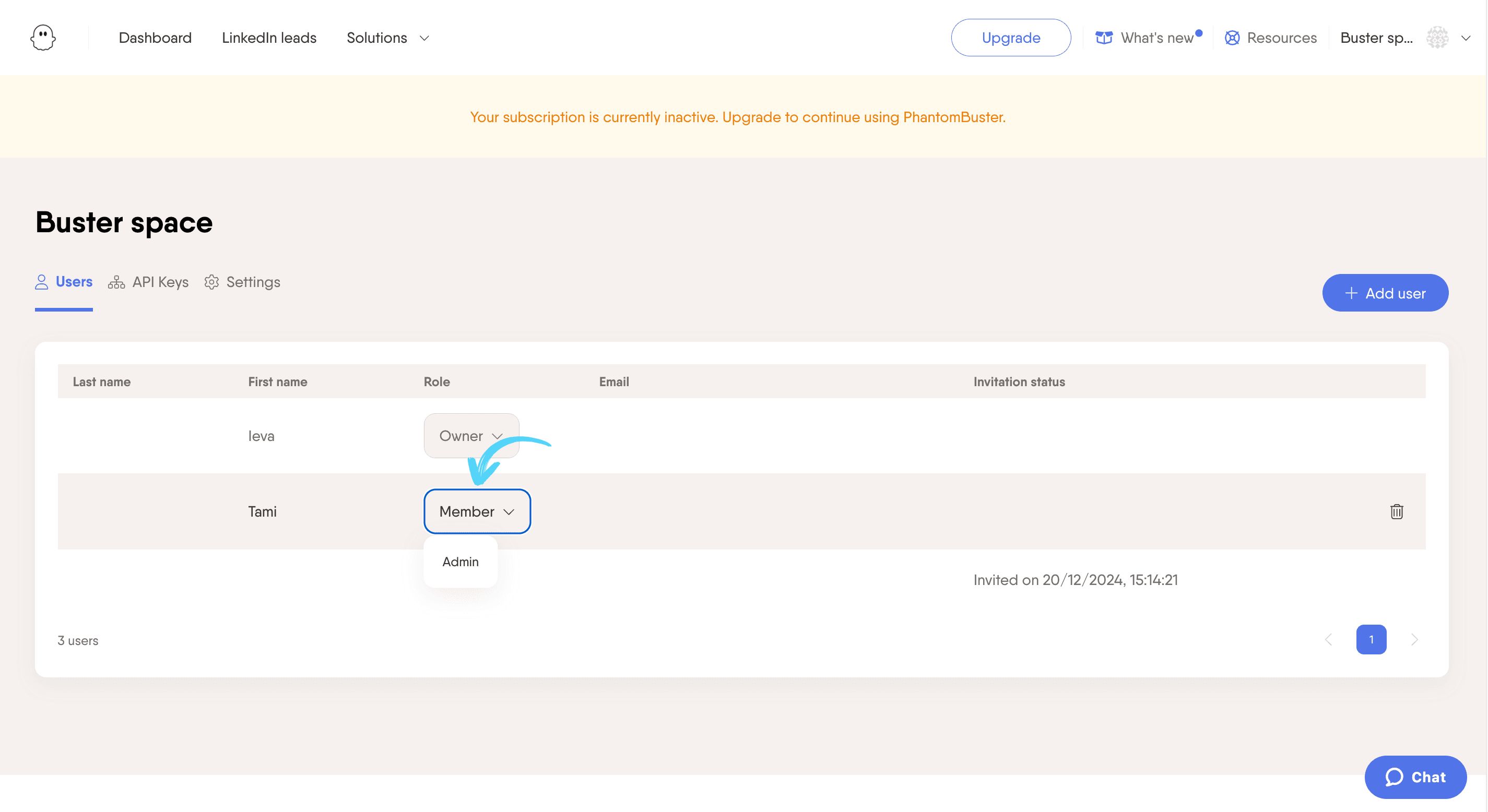Open the Settings tab
Screen dimensions: 1488x812
pyautogui.click(x=242, y=282)
